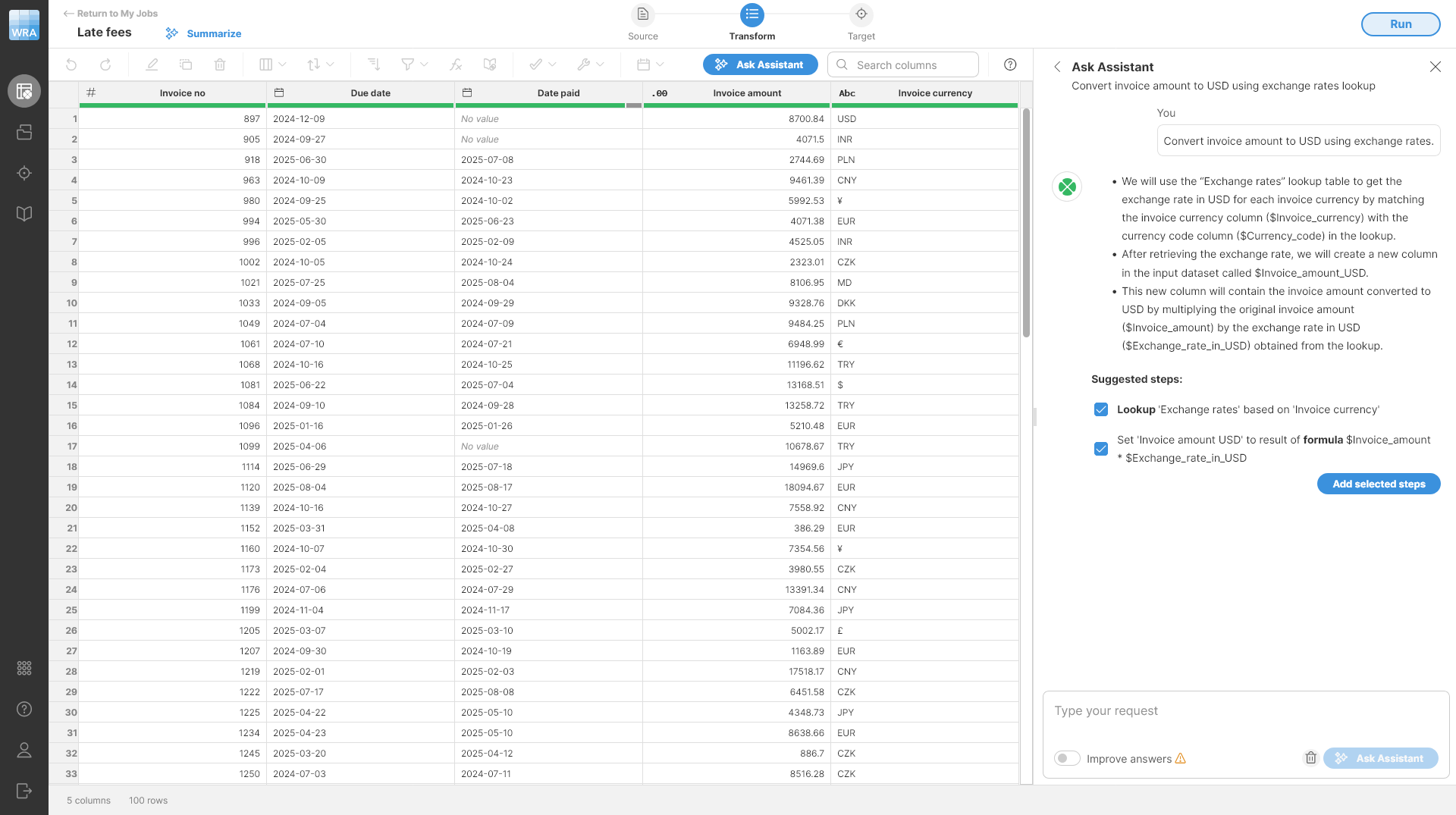This screenshot has height=815, width=1456.
Task: Click the formula fx icon
Action: [456, 65]
